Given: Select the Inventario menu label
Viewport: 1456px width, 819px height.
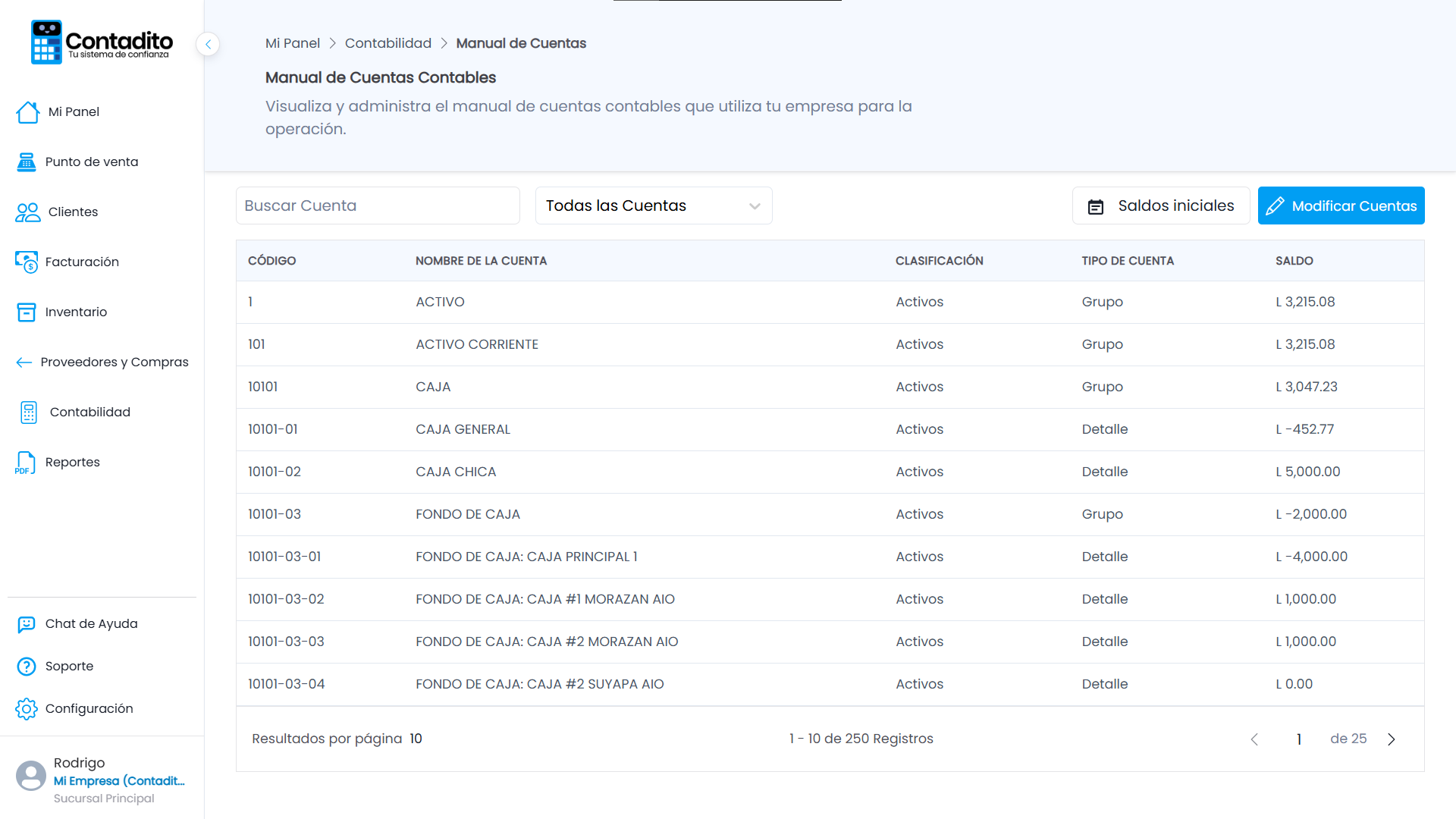Looking at the screenshot, I should 76,312.
